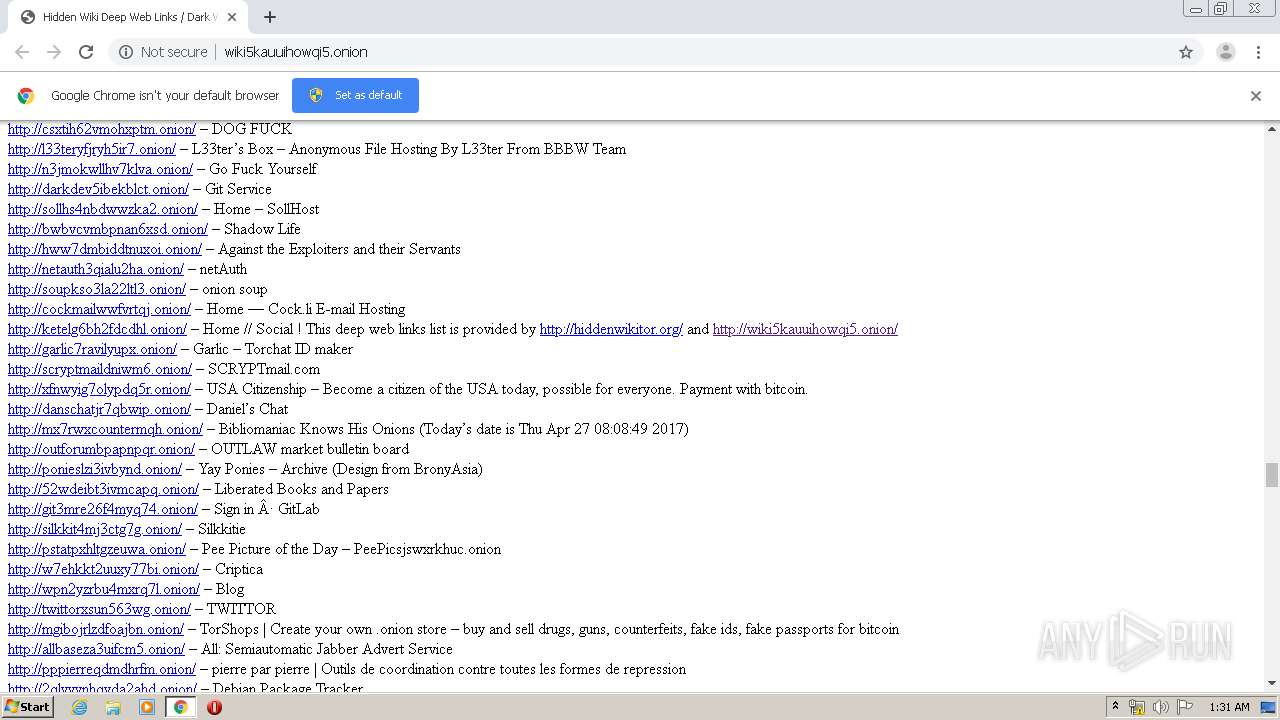Follow the hiddenwikitor.org link
The width and height of the screenshot is (1280, 720).
click(611, 329)
